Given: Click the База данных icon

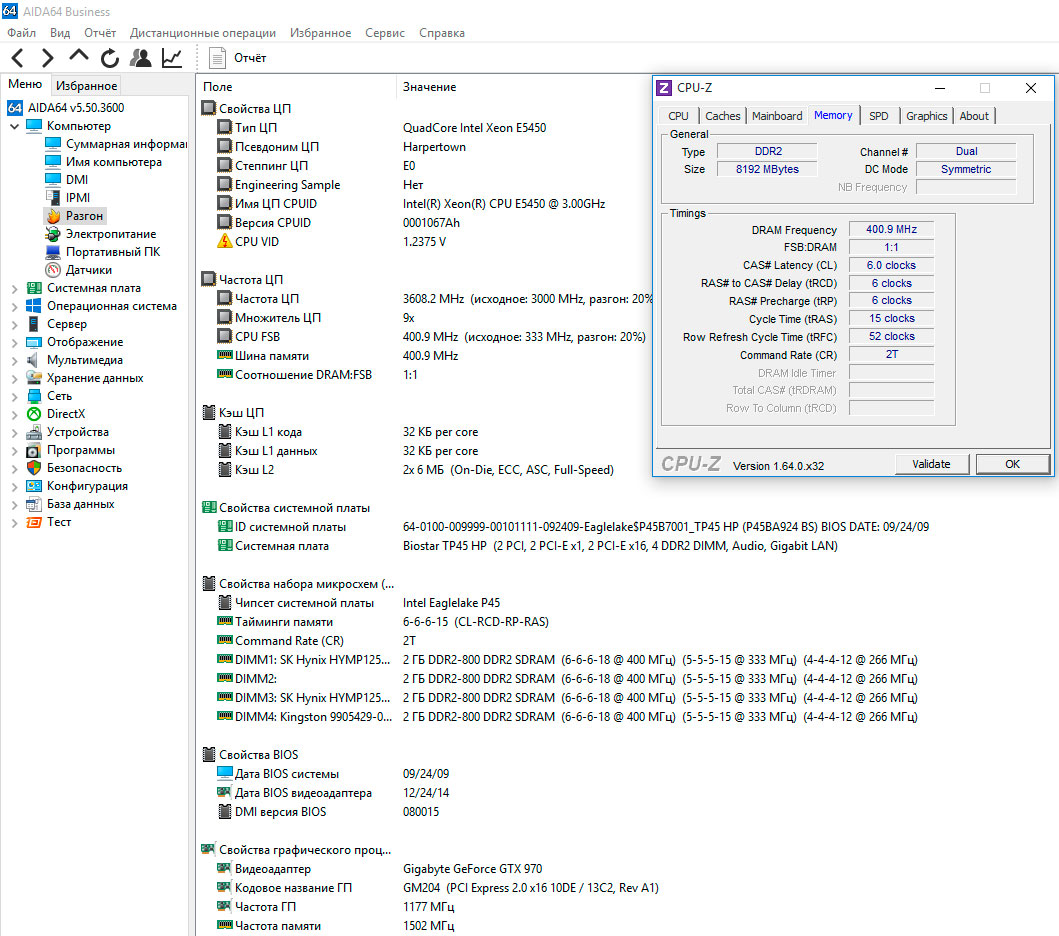Looking at the screenshot, I should click(34, 504).
